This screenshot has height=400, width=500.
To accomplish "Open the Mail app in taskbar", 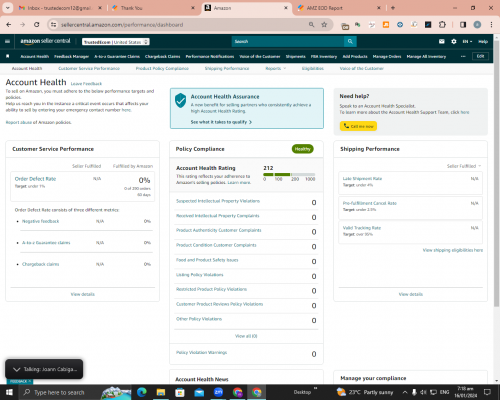I will 199,392.
